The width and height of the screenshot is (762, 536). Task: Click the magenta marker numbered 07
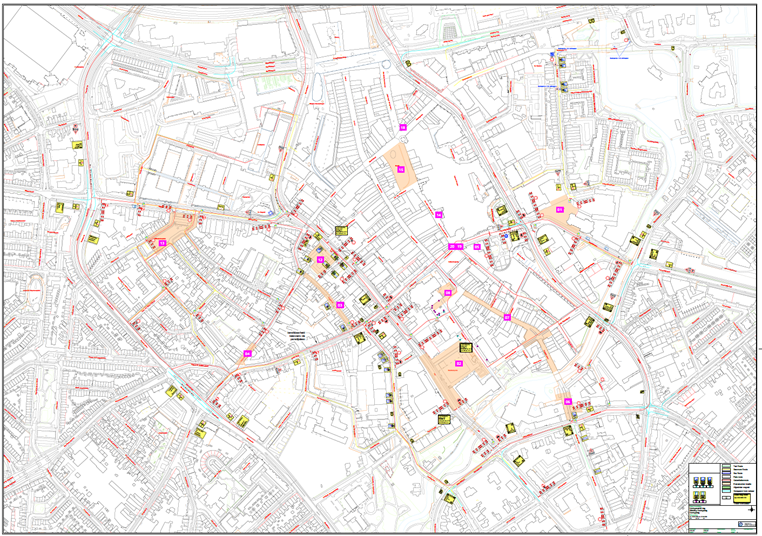507,318
